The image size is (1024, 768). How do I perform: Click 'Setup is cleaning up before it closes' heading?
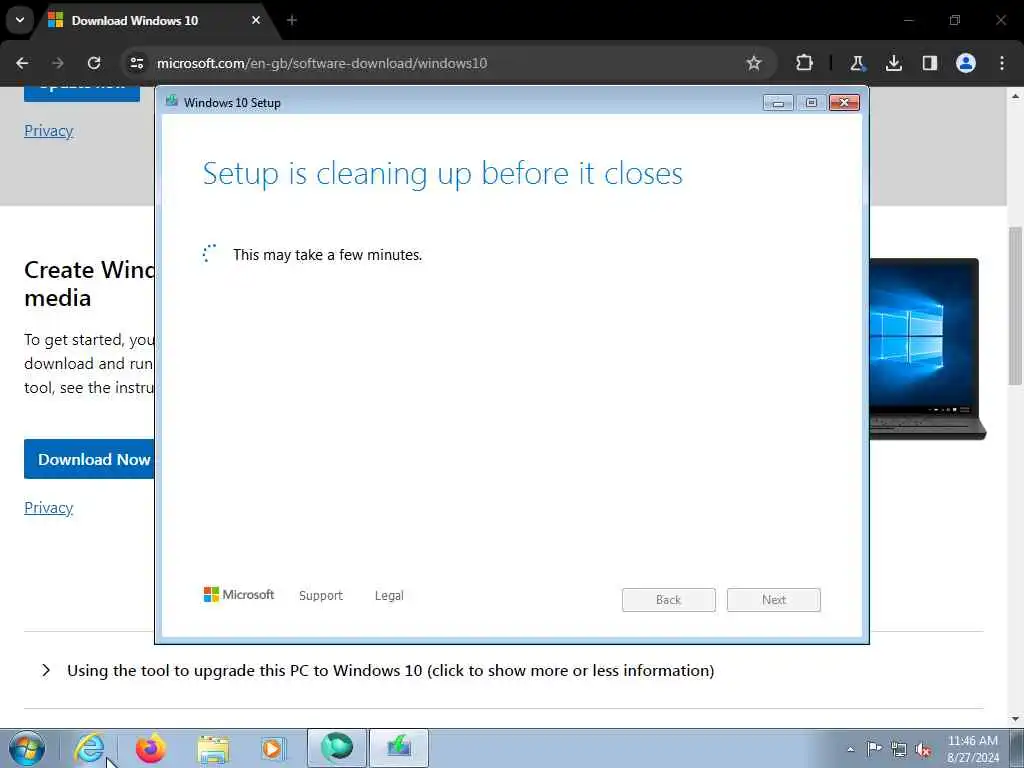click(x=442, y=174)
